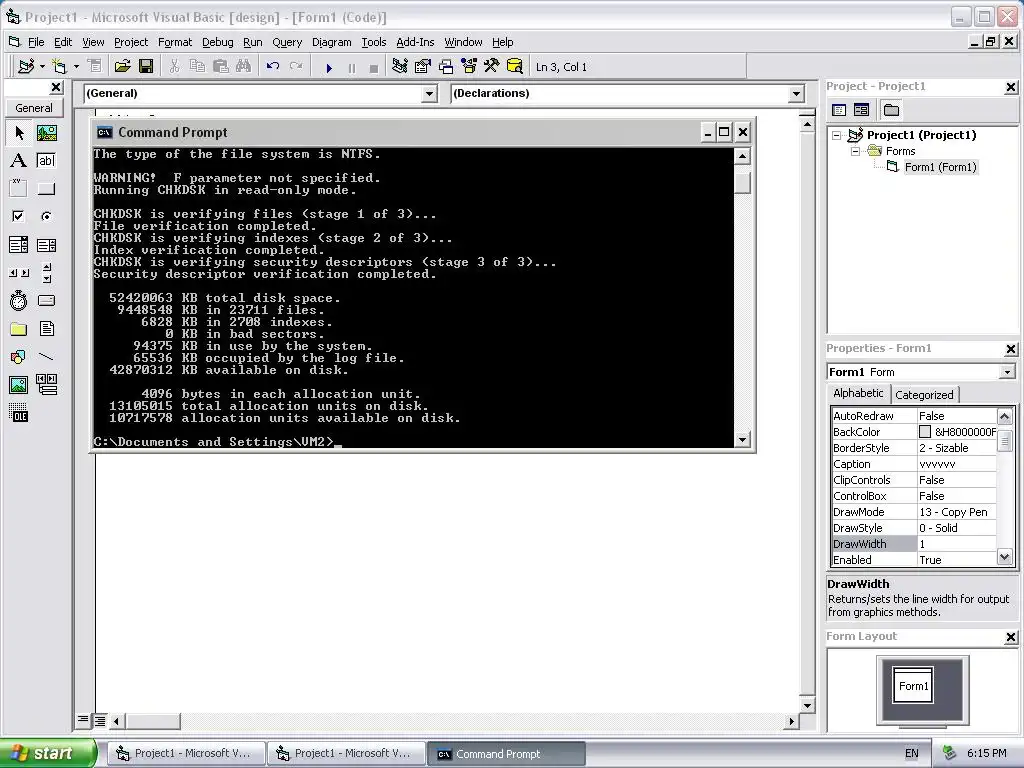Open the (General) object dropdown
The width and height of the screenshot is (1024, 768).
coord(429,94)
